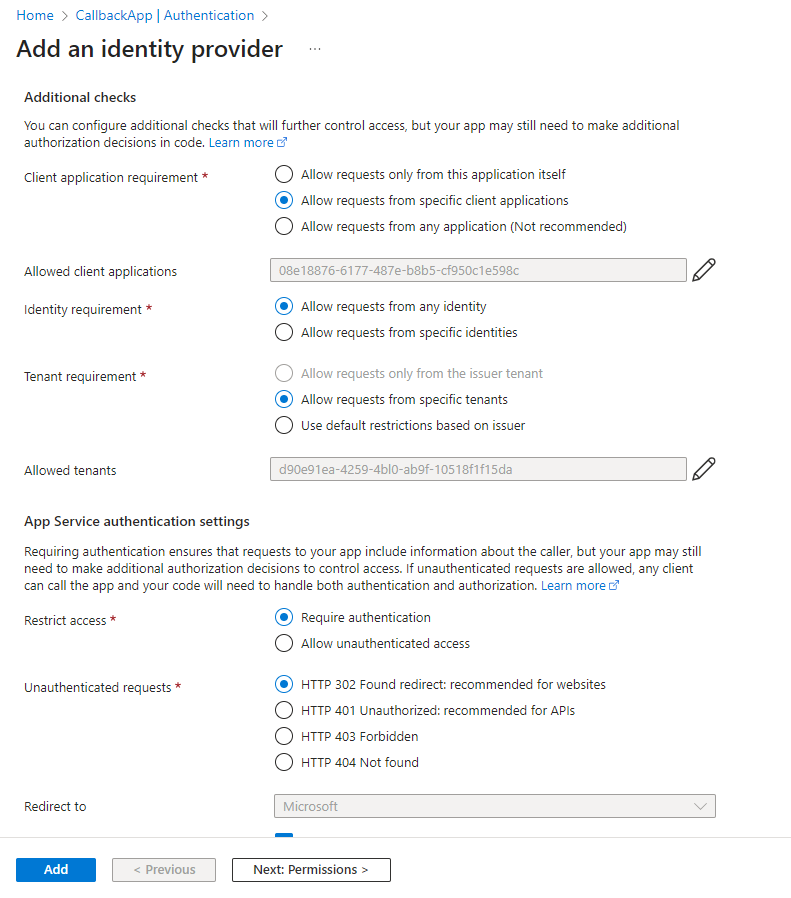Click the Allowed tenants ID field
This screenshot has height=898, width=791.
pos(478,469)
